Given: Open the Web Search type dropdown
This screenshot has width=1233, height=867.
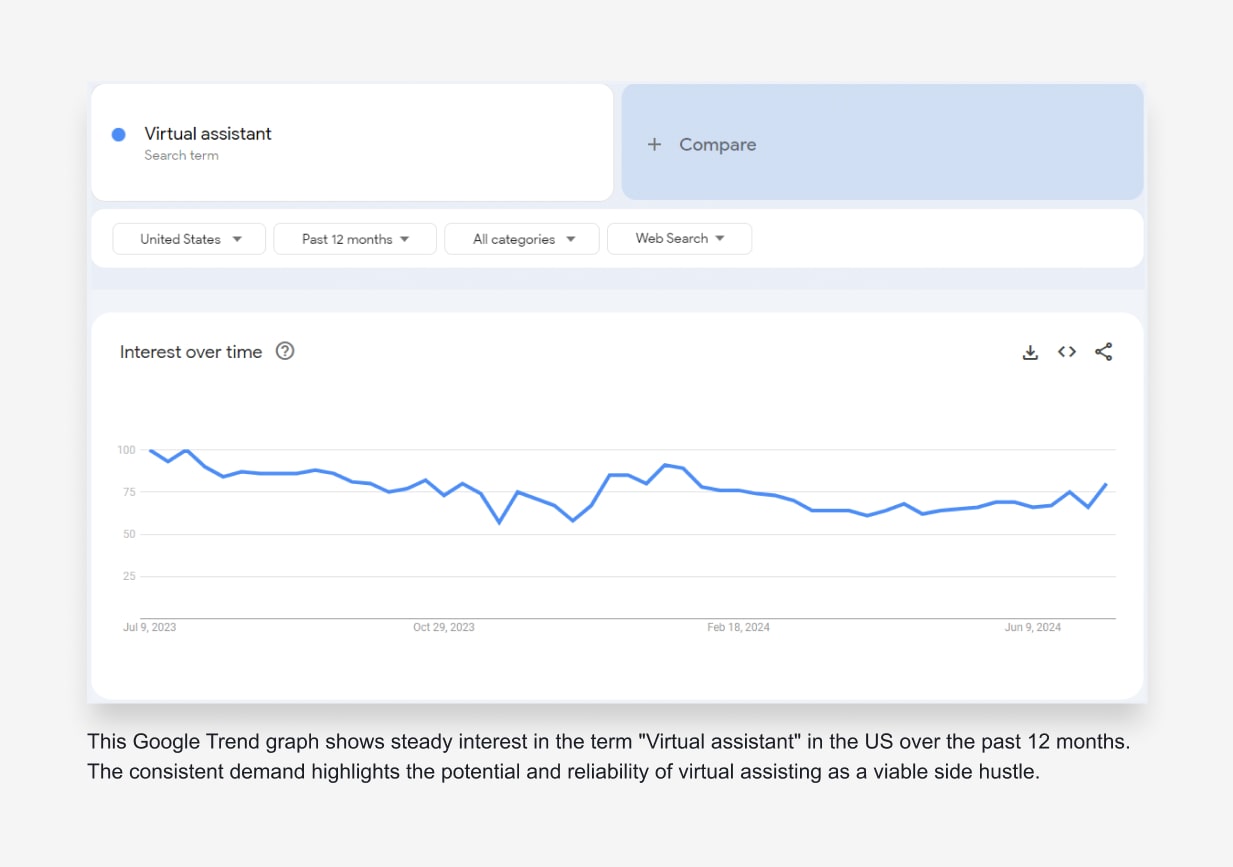Looking at the screenshot, I should [679, 238].
